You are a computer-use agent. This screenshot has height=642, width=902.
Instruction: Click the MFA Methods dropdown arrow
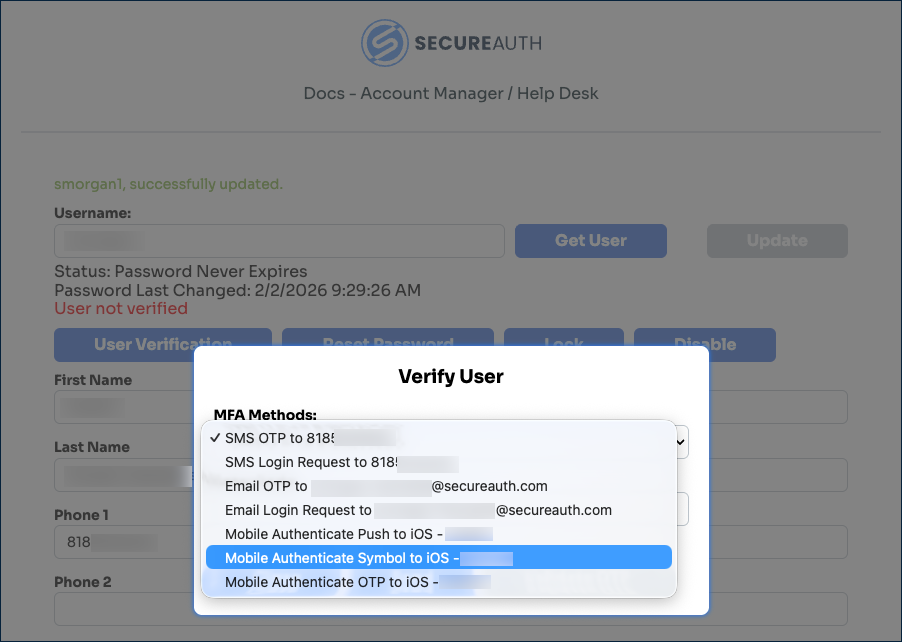click(x=681, y=442)
